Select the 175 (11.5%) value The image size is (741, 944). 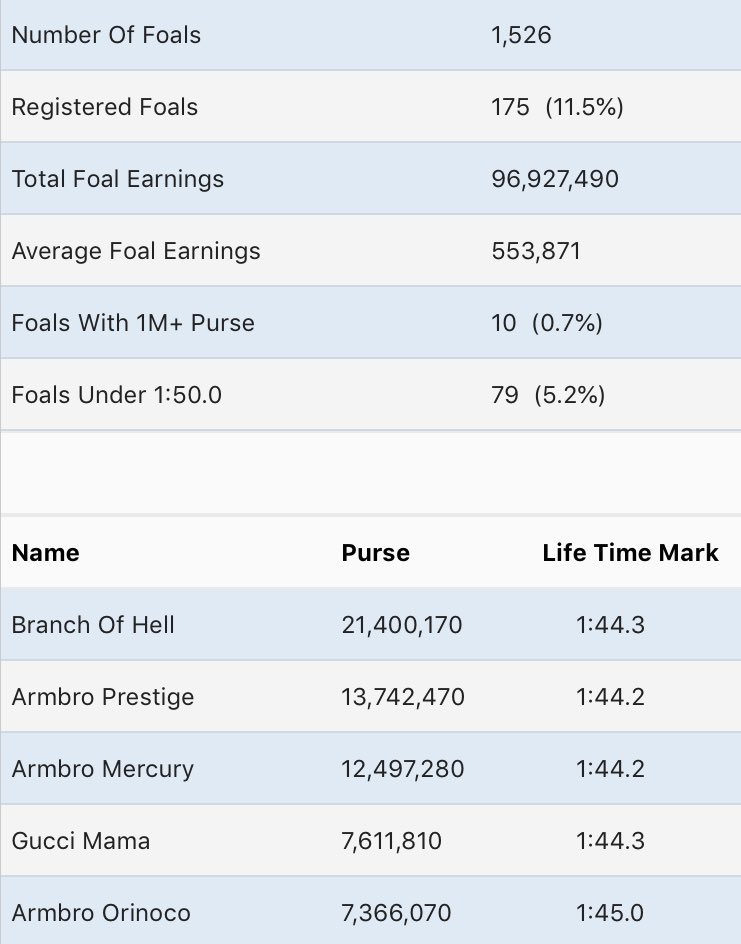click(x=557, y=107)
